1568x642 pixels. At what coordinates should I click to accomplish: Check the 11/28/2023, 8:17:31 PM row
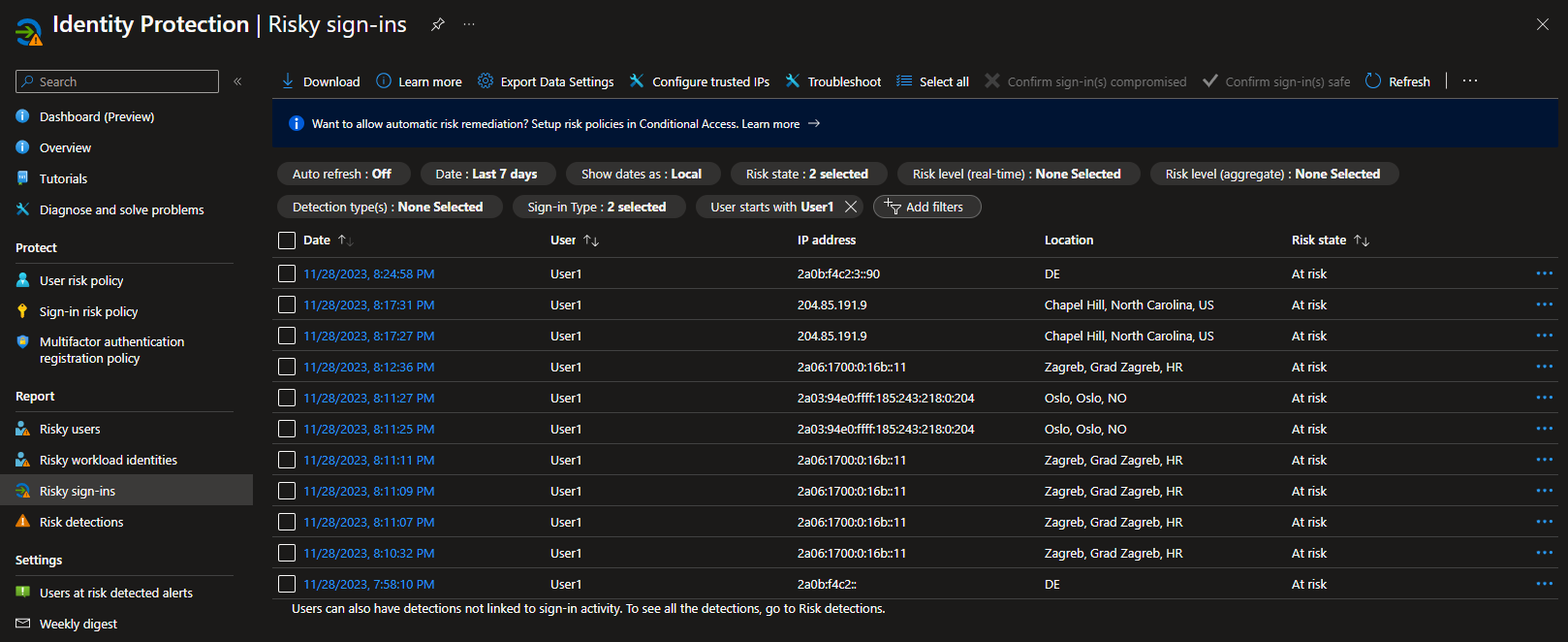click(x=287, y=305)
